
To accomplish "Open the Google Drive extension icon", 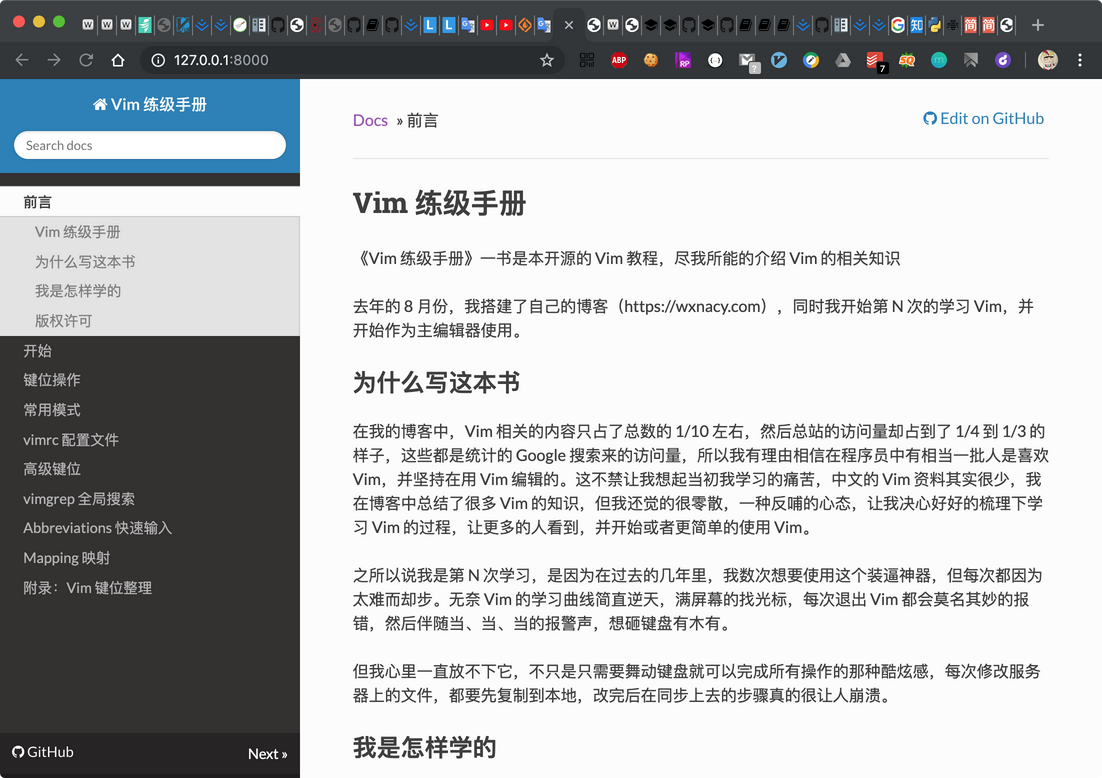I will coord(843,60).
